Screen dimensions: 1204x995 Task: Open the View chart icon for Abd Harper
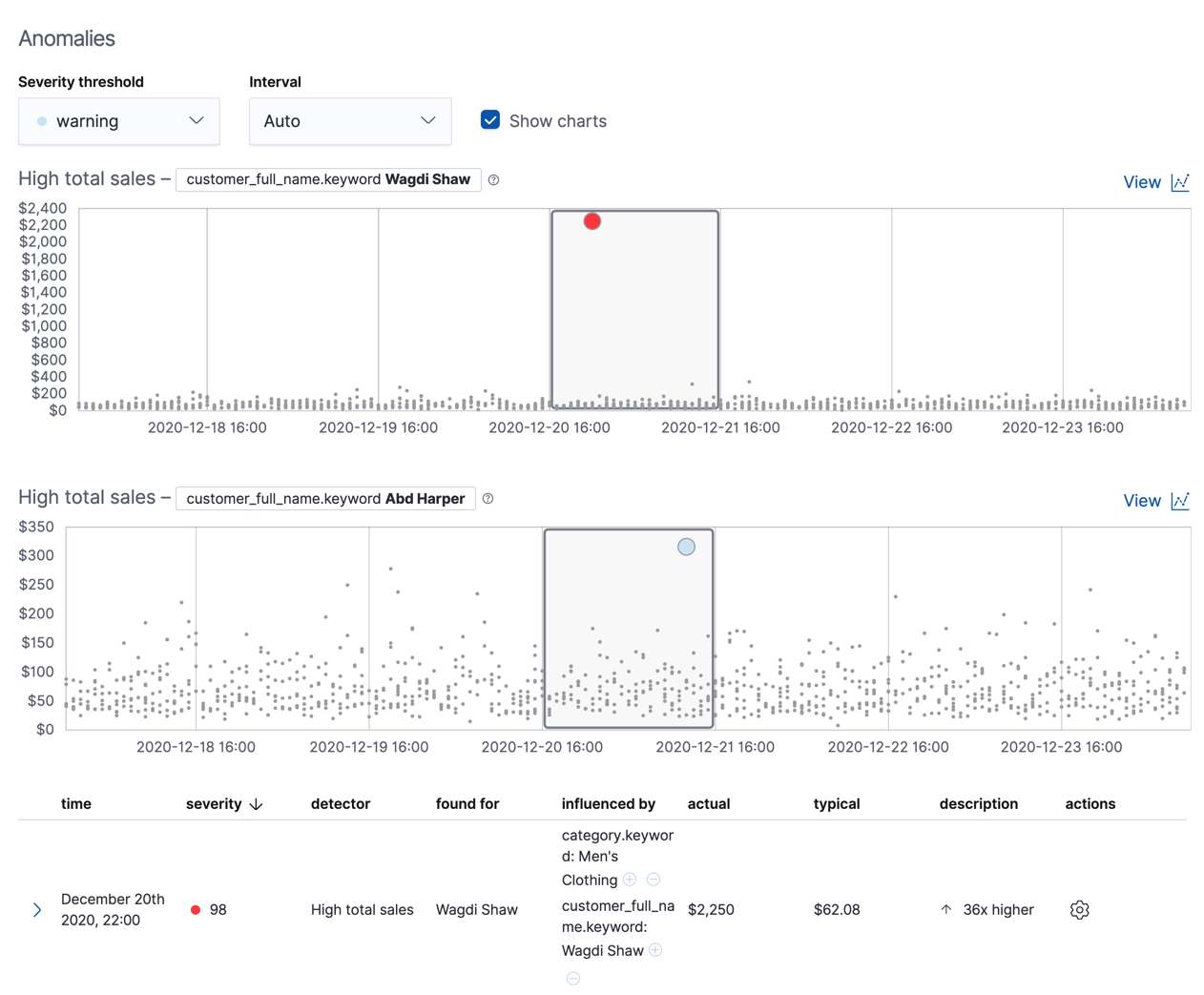click(1181, 500)
